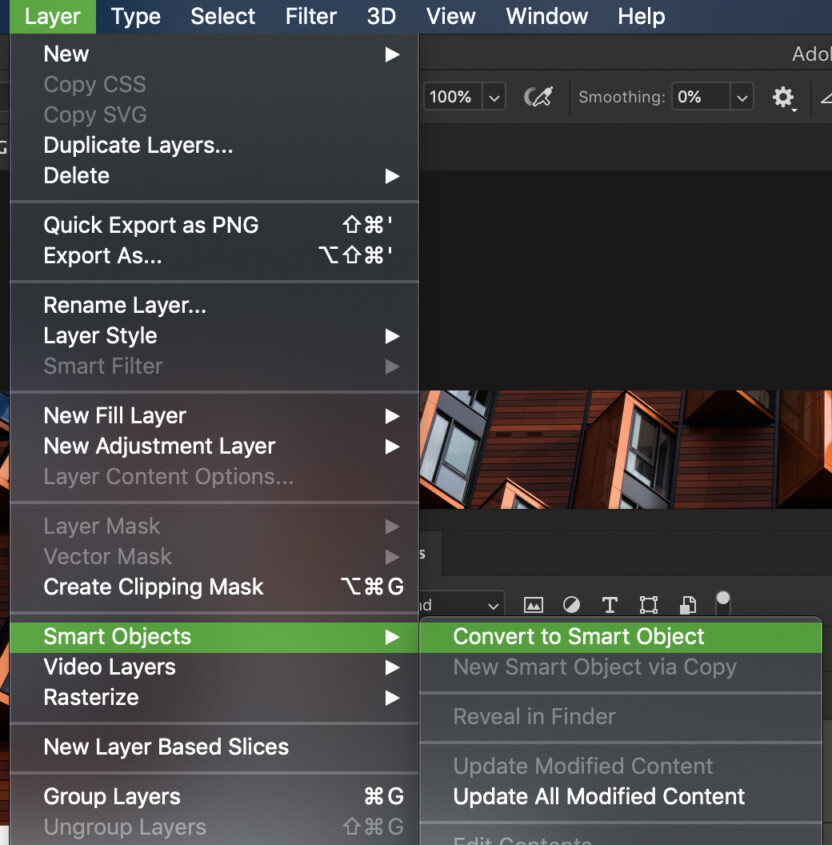Open the Select menu
The width and height of the screenshot is (832, 845).
[222, 16]
